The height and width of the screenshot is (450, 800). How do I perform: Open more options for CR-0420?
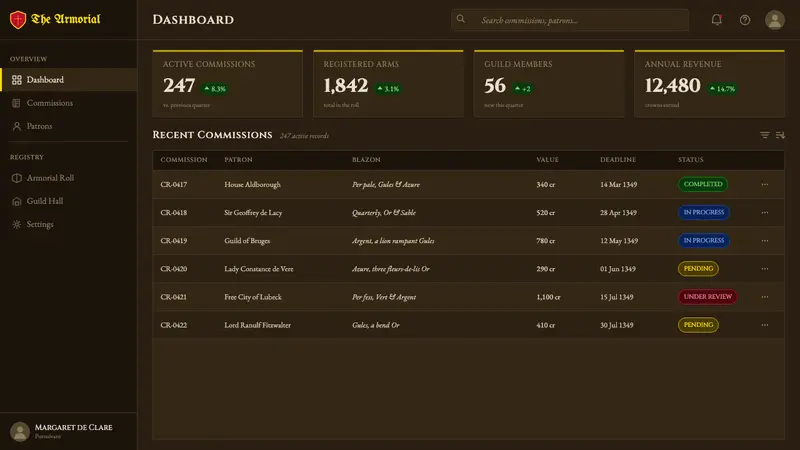coord(764,268)
